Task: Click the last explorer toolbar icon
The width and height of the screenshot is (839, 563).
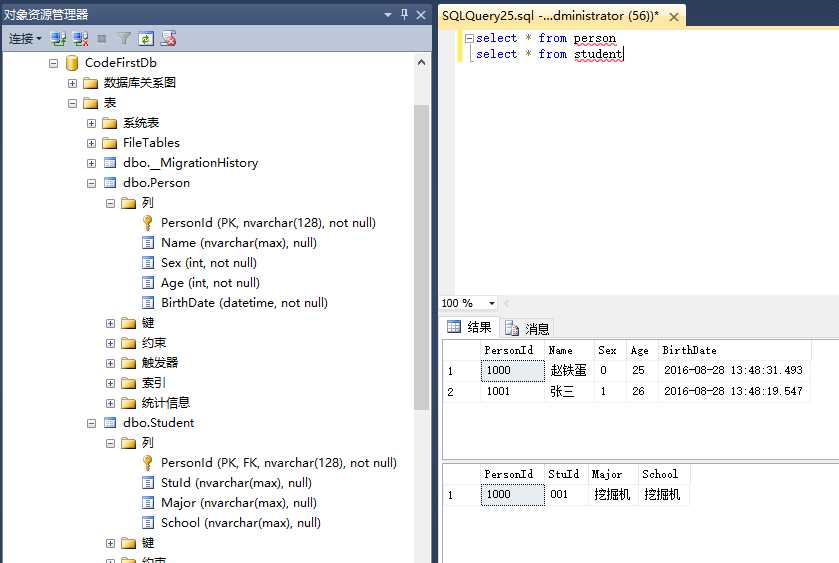Action: click(x=168, y=39)
